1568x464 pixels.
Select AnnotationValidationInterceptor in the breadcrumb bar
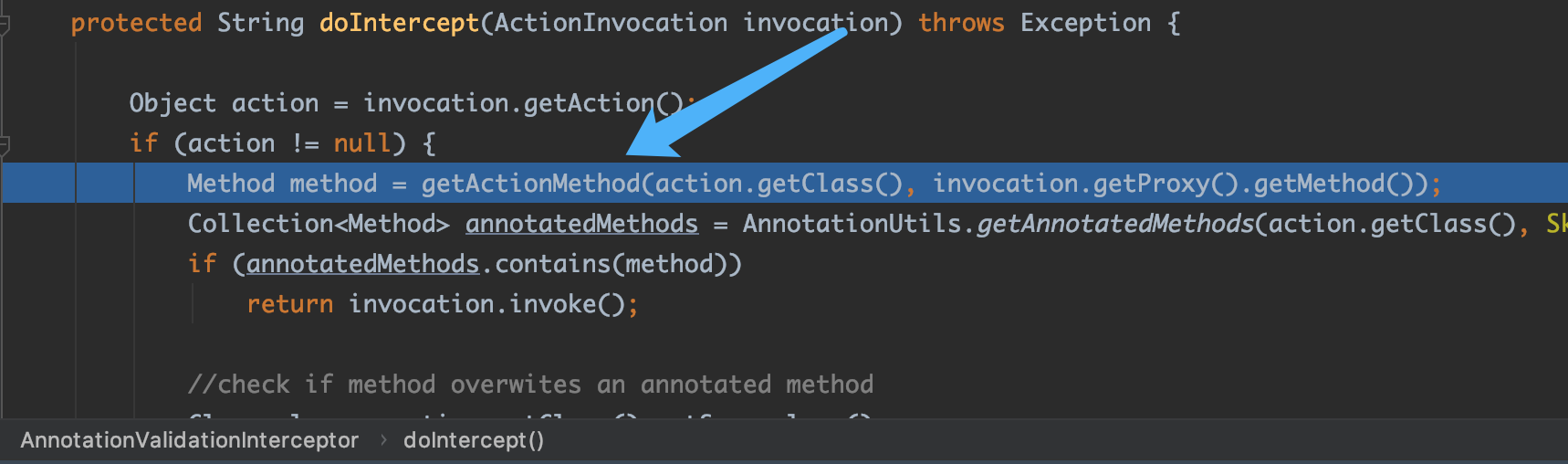click(189, 440)
